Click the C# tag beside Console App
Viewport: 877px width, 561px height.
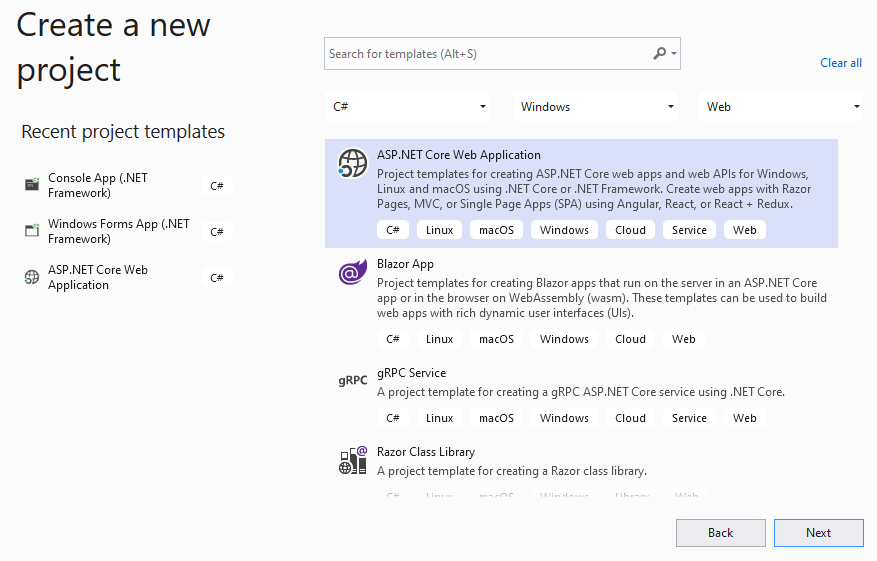(x=217, y=186)
